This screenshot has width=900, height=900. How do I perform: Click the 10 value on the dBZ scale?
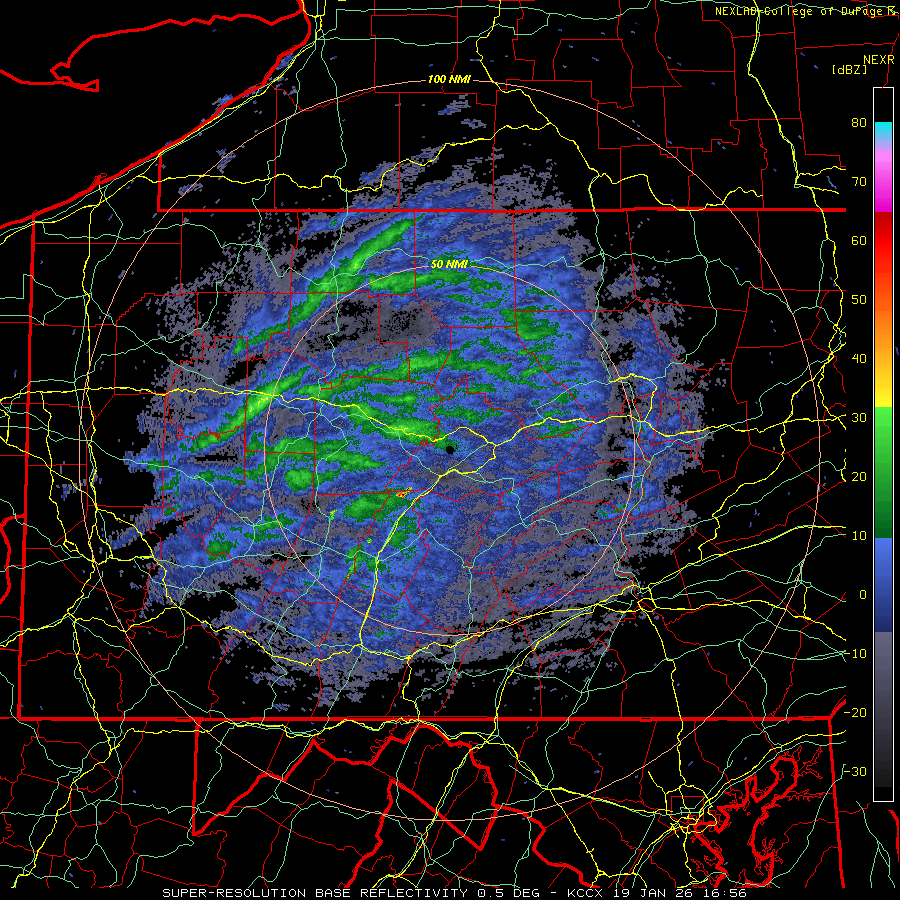(859, 536)
